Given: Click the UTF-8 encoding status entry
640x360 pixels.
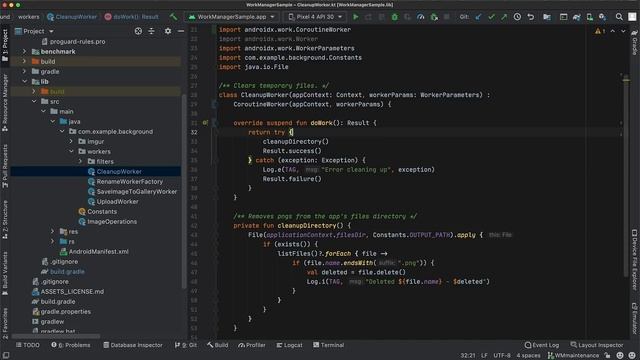Looking at the screenshot, I should (x=502, y=356).
